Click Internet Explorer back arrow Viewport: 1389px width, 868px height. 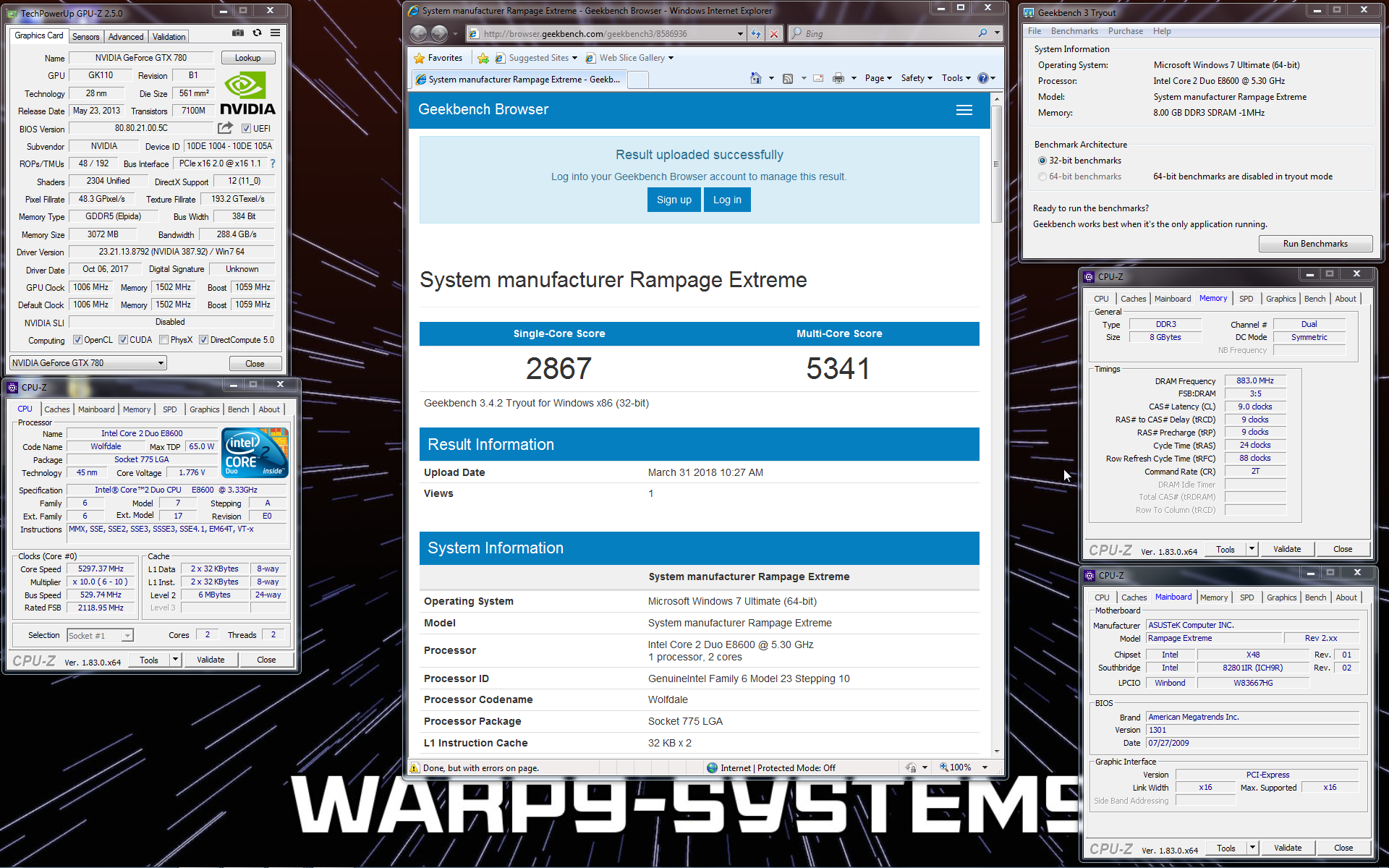[418, 33]
